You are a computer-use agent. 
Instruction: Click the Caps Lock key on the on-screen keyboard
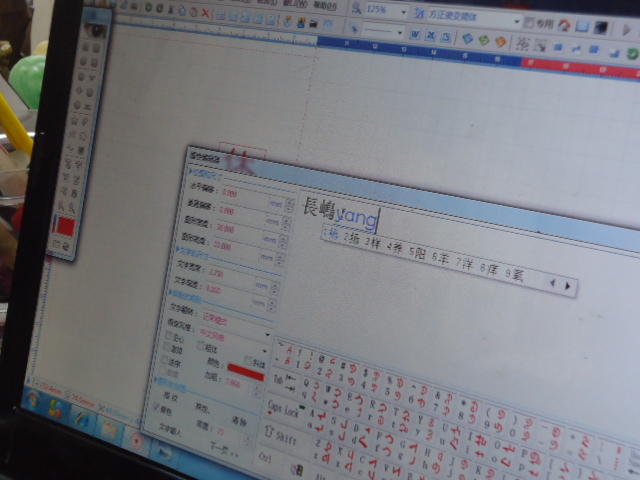[x=285, y=409]
